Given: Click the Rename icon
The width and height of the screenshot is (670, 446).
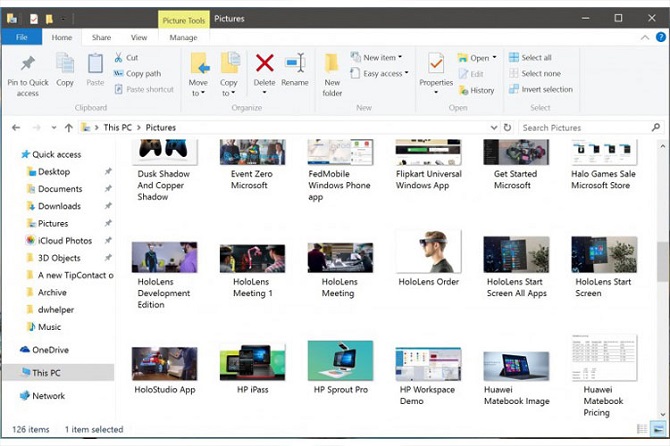Looking at the screenshot, I should 295,63.
